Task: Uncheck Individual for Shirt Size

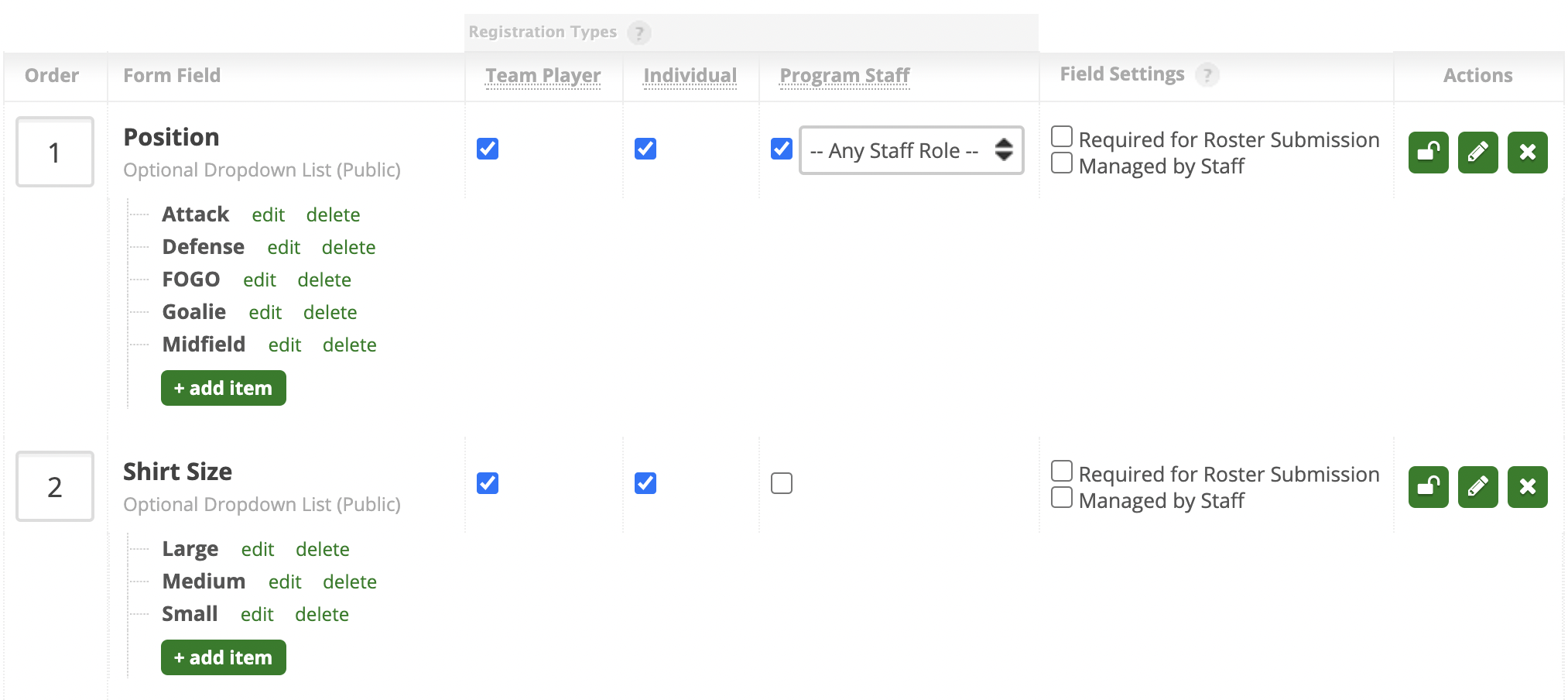Action: 645,483
